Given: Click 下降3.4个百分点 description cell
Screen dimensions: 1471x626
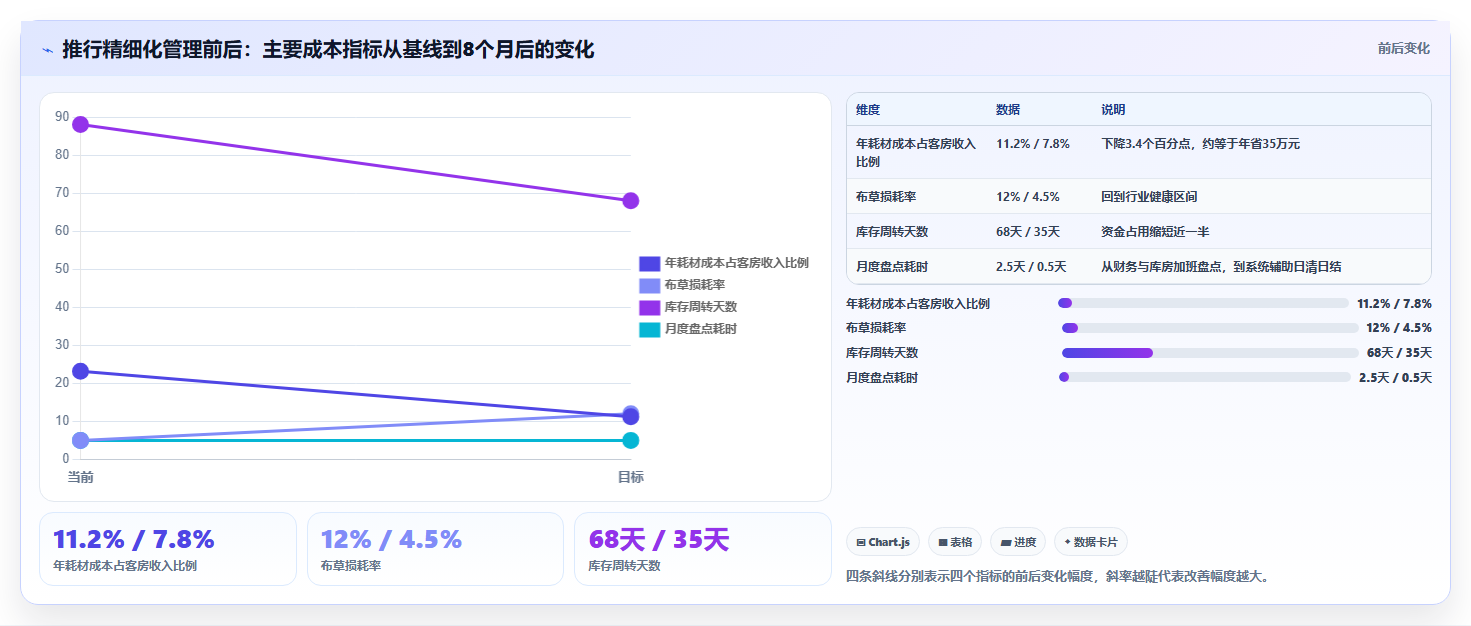Looking at the screenshot, I should (1200, 144).
